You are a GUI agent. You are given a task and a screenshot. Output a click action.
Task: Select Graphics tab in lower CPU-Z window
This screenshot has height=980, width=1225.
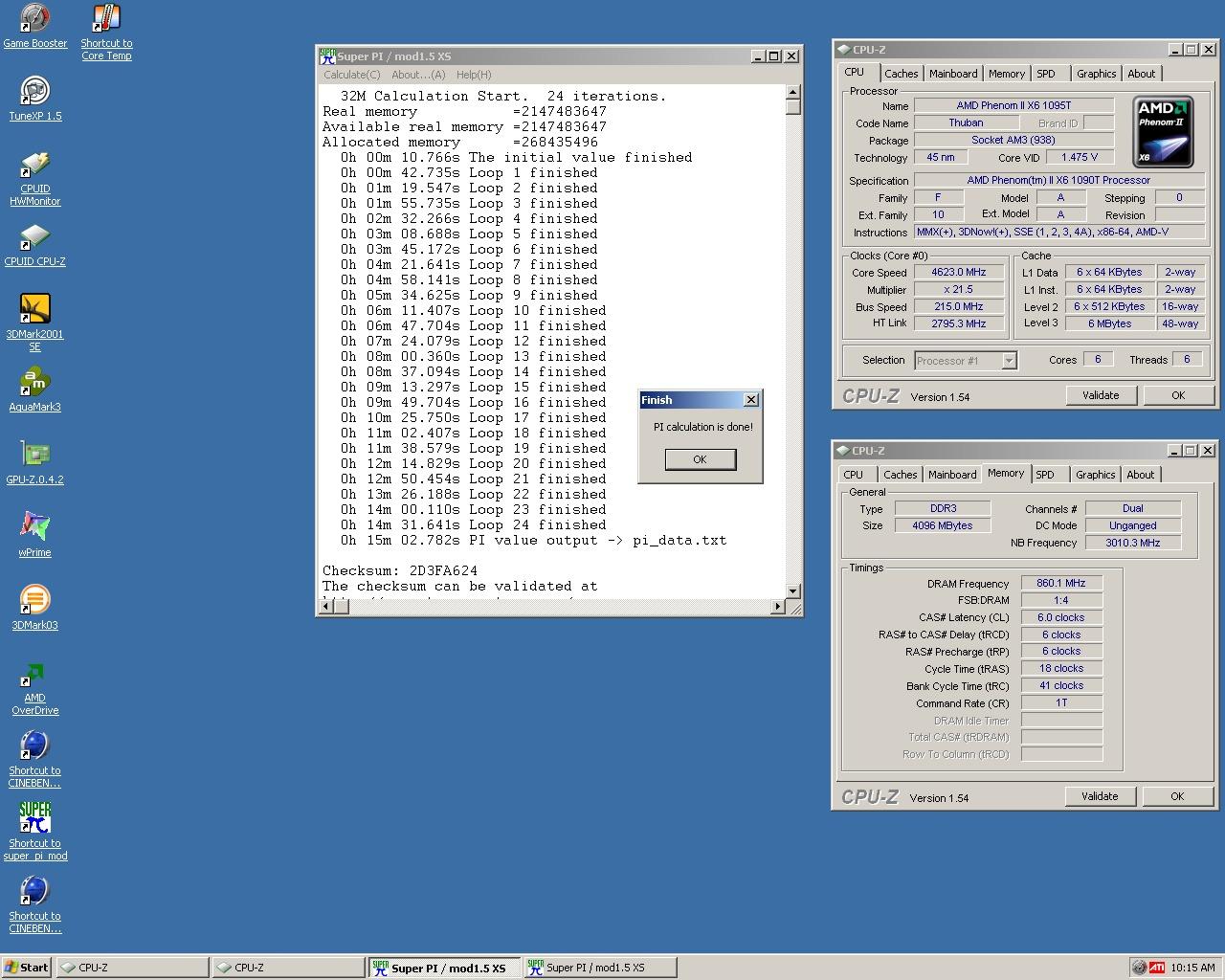1095,475
